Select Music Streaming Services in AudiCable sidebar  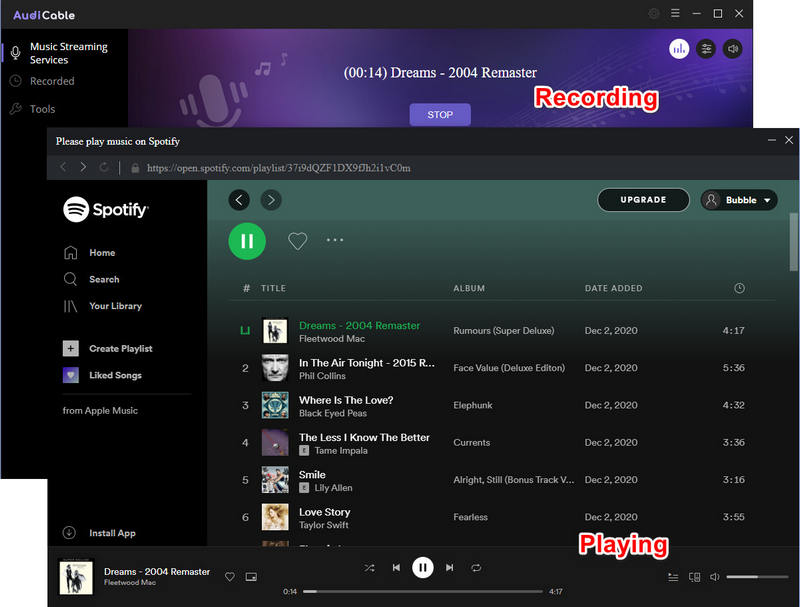(x=64, y=53)
